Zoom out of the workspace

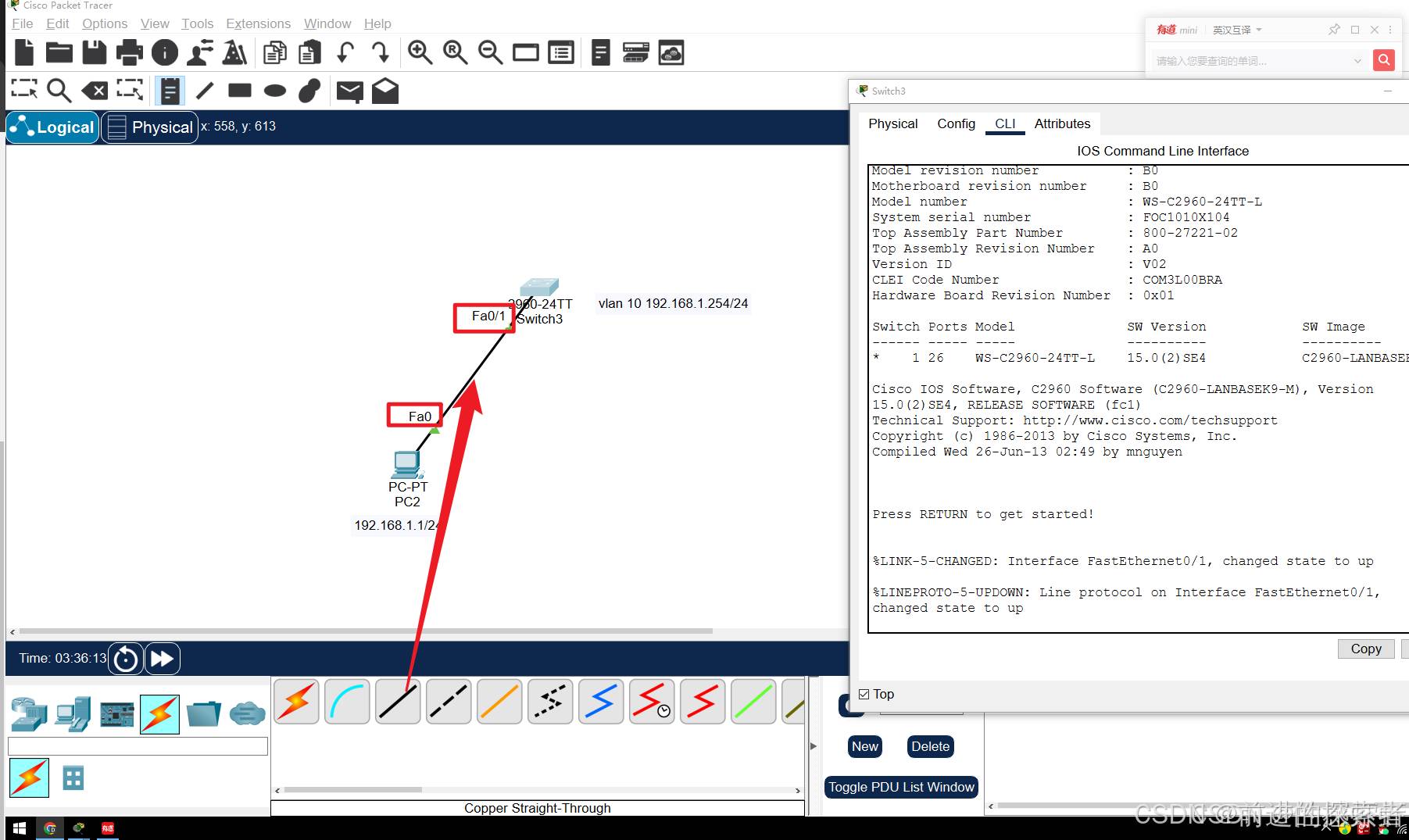[491, 52]
